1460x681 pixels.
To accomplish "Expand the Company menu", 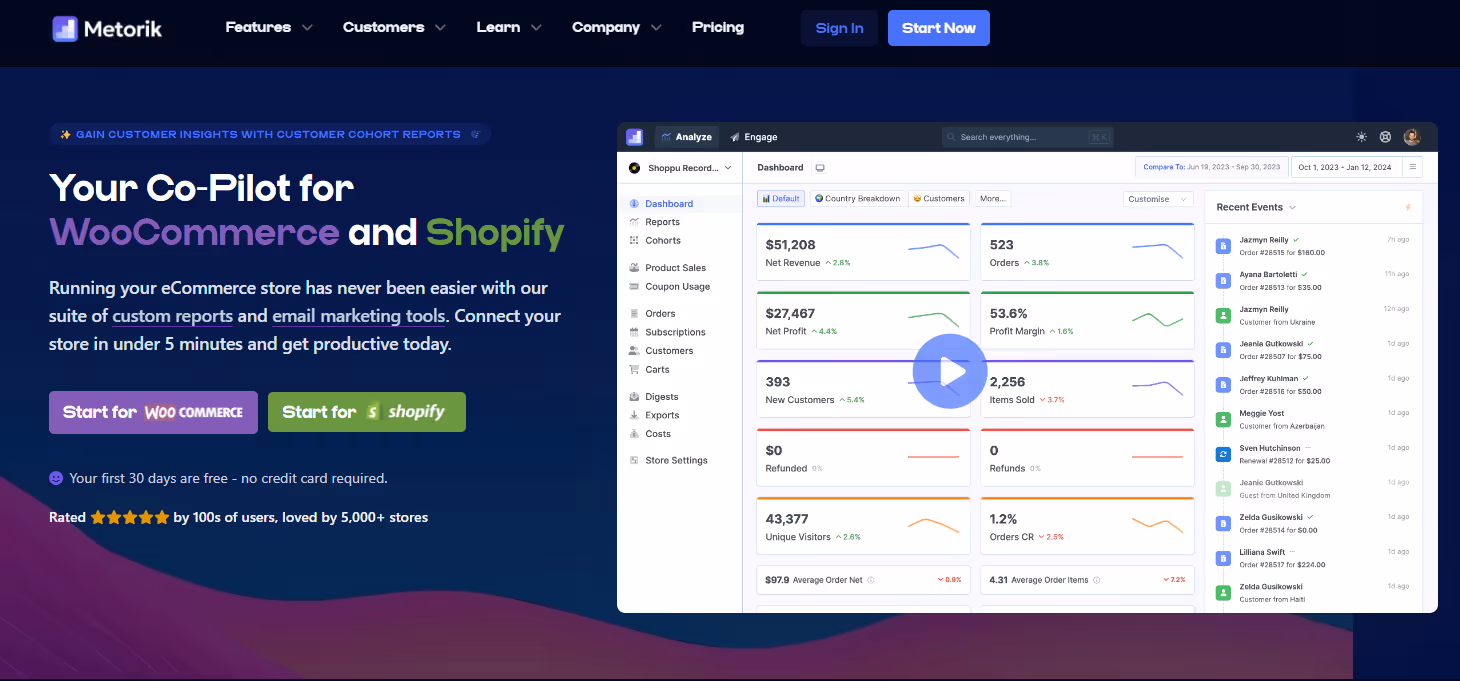I will pos(617,27).
